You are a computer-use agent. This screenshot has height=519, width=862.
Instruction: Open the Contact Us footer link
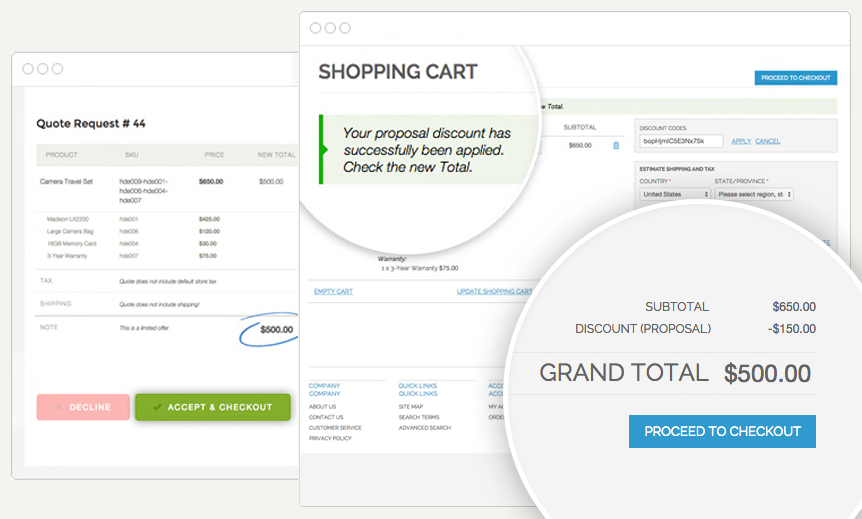pyautogui.click(x=325, y=417)
